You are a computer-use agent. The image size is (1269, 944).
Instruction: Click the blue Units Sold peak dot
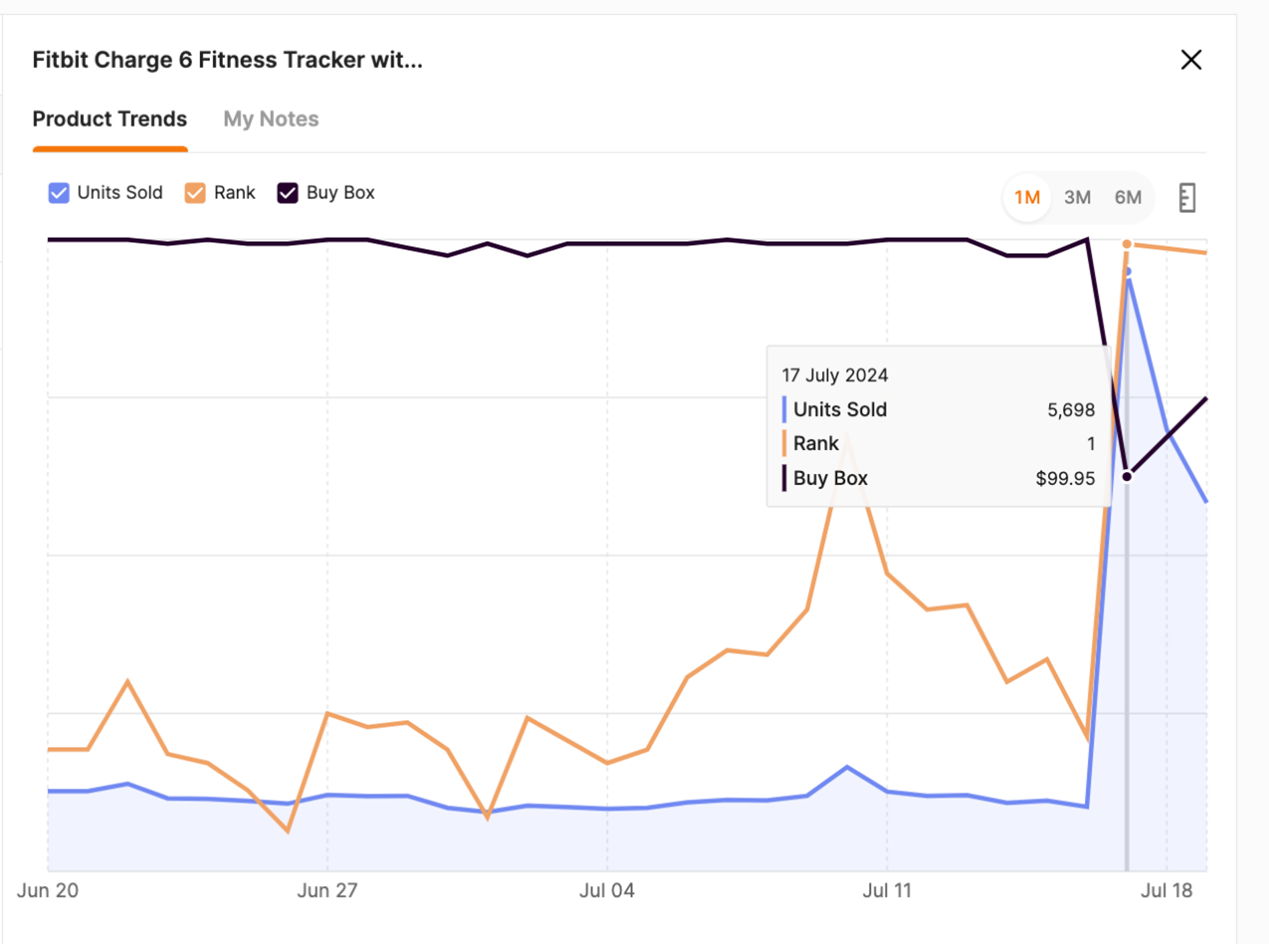pos(1128,271)
